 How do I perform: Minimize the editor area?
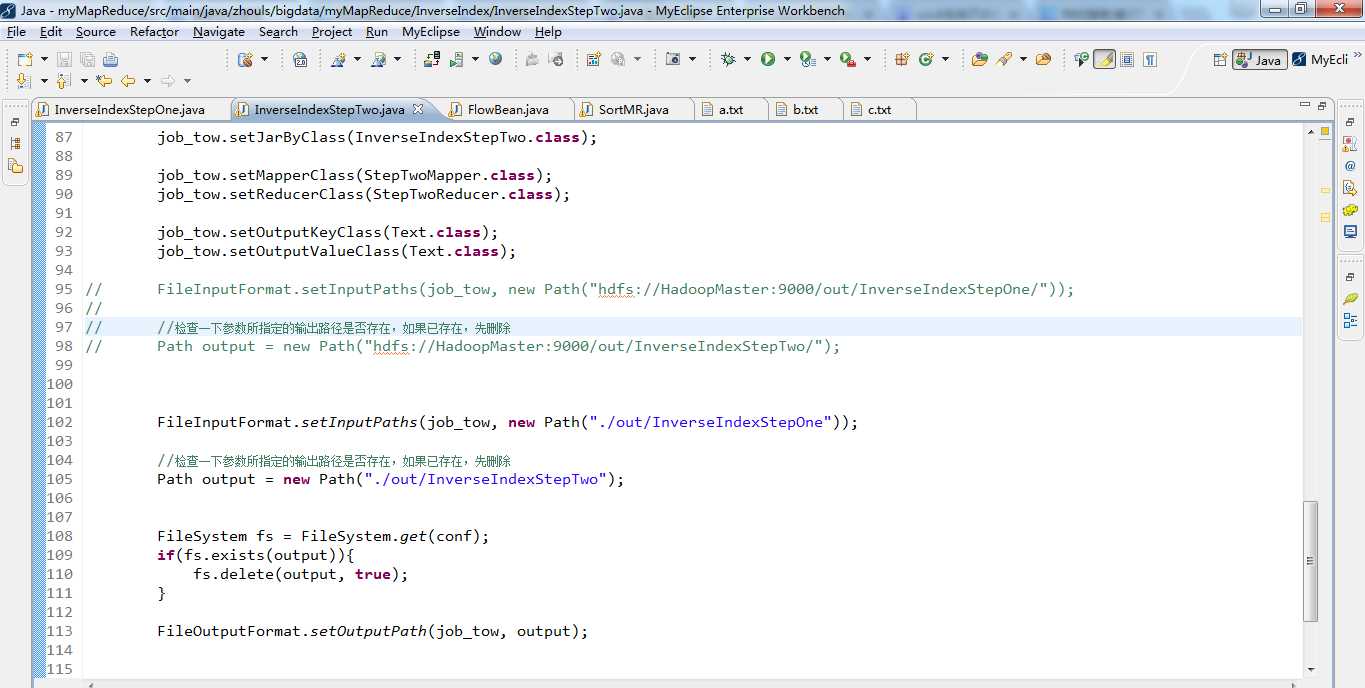(x=1305, y=105)
